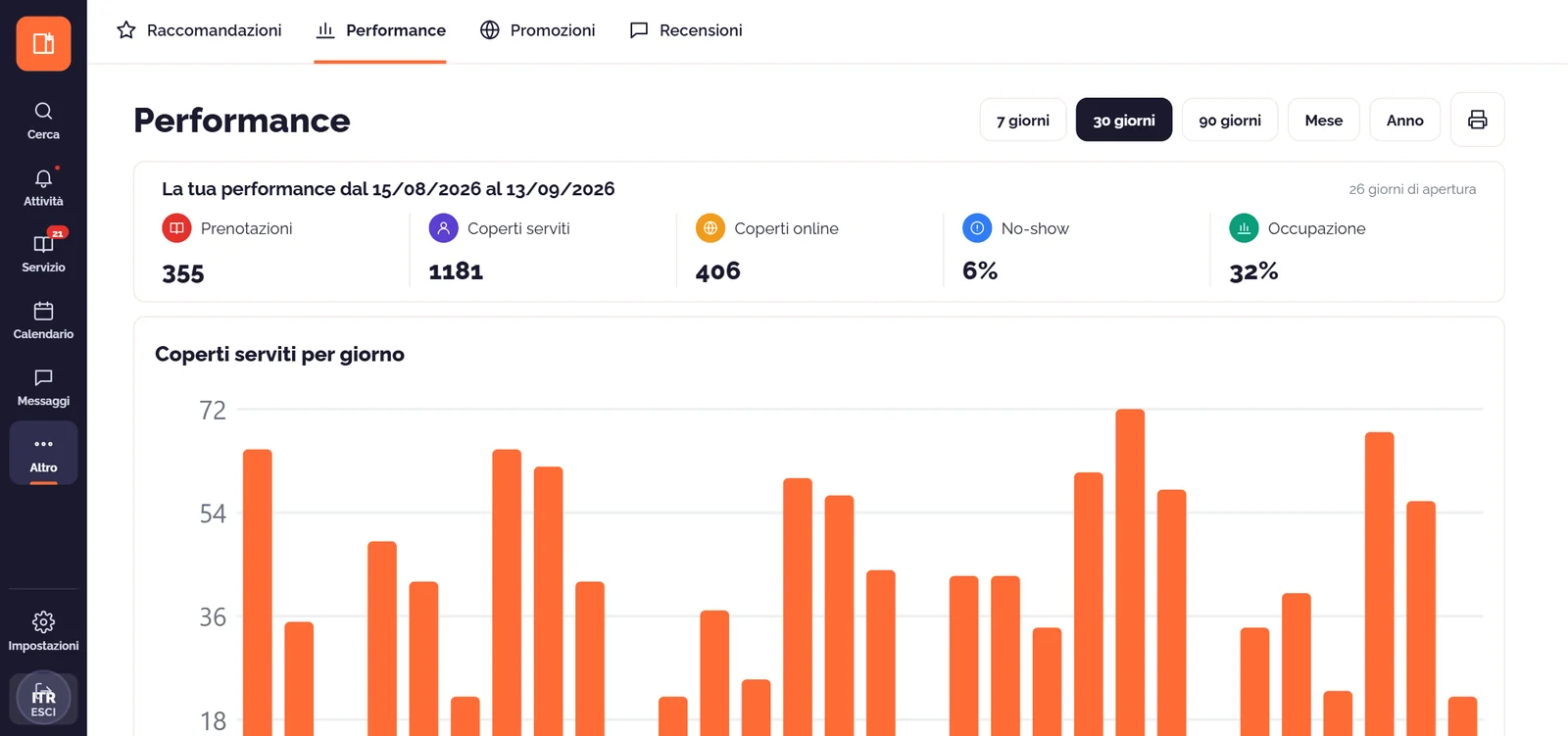
Task: Click the No-show value 6%
Action: 980,271
